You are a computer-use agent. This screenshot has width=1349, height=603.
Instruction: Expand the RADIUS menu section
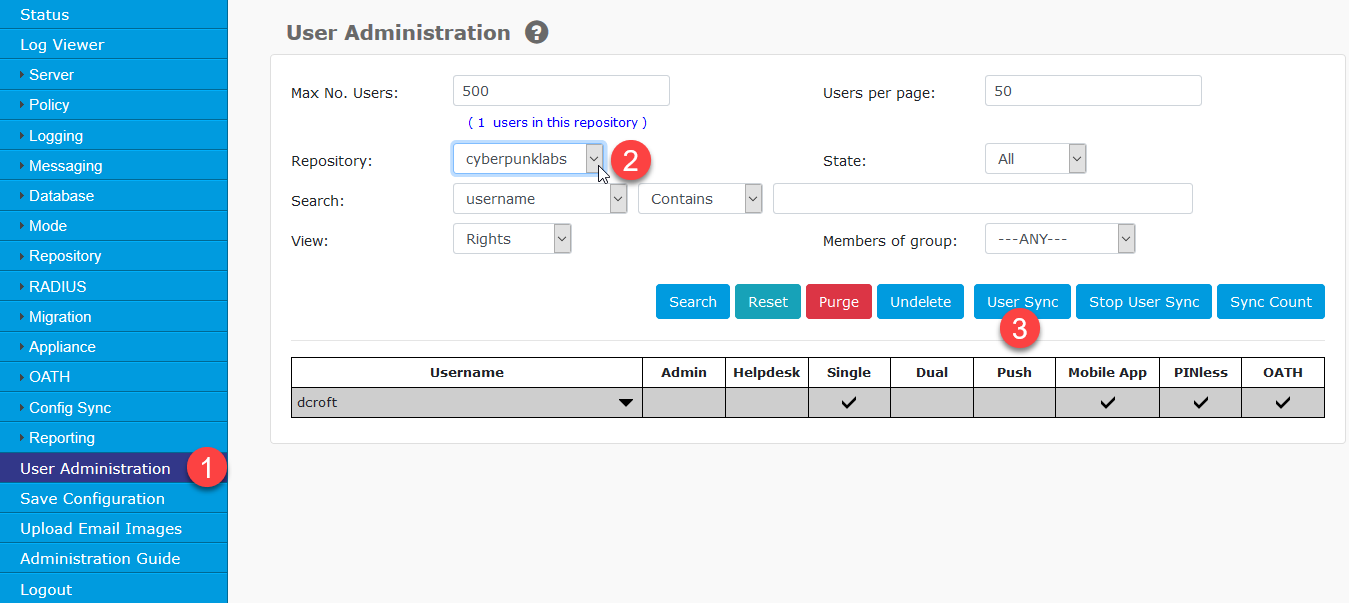coord(57,287)
